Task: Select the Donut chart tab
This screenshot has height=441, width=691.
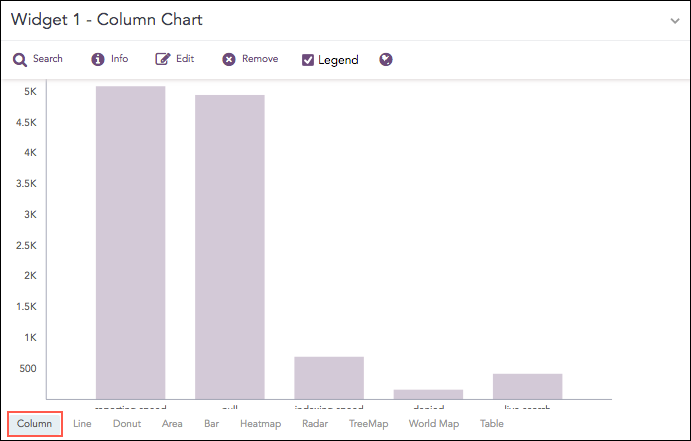Action: (x=127, y=424)
